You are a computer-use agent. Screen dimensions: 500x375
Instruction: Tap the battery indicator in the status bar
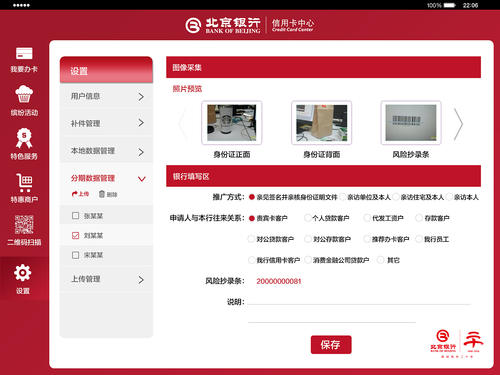click(x=450, y=5)
